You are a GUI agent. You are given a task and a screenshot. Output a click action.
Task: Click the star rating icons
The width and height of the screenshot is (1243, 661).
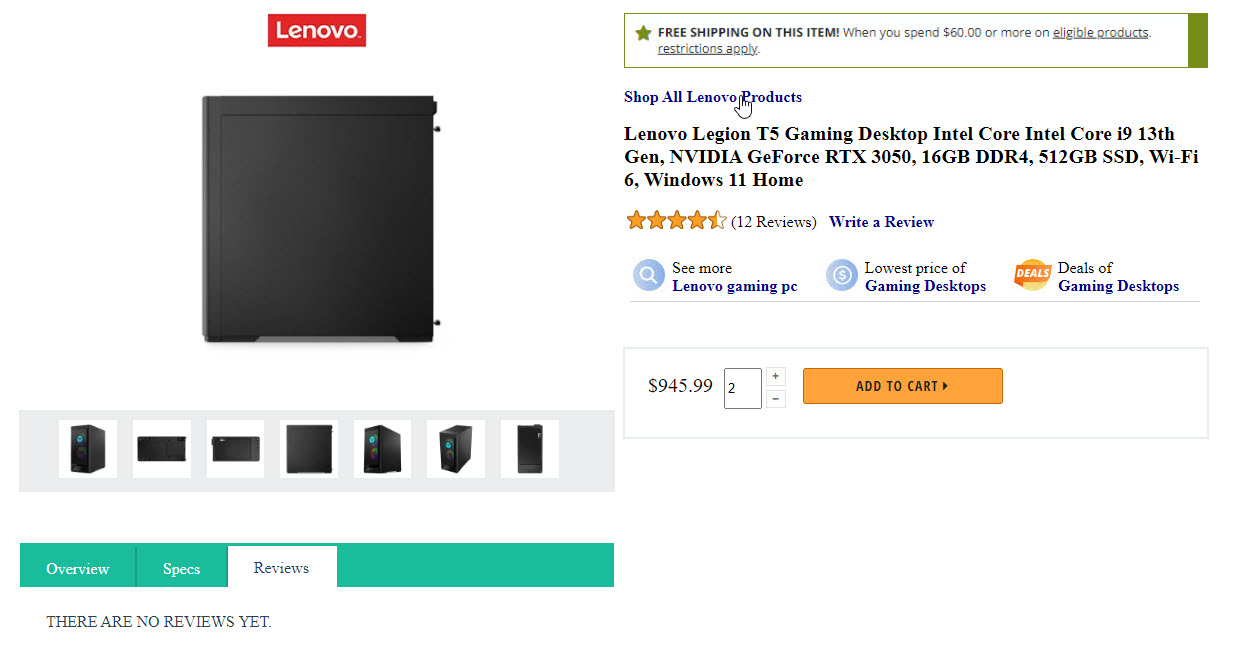pyautogui.click(x=676, y=221)
